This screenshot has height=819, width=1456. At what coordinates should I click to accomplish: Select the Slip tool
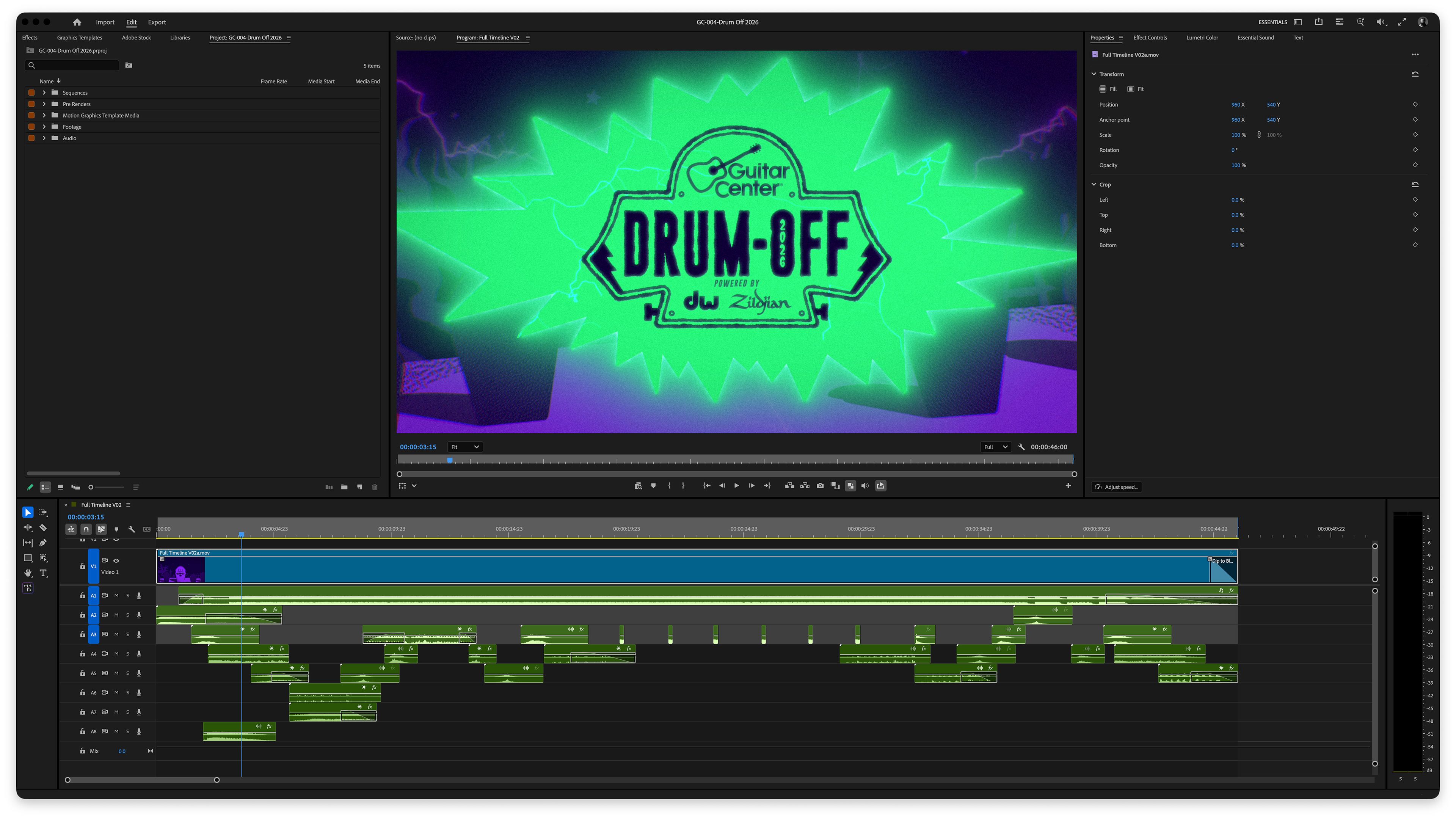(28, 543)
